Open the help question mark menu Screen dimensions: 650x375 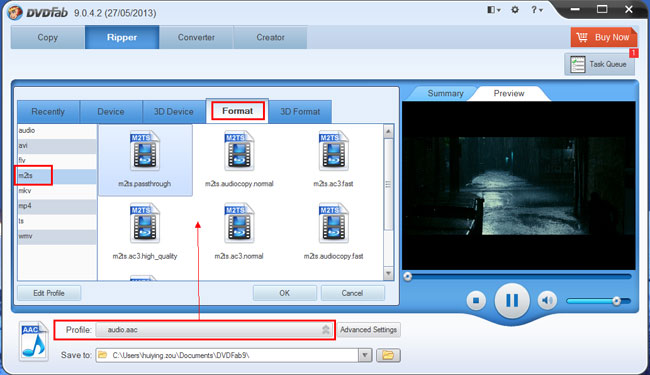click(x=537, y=10)
